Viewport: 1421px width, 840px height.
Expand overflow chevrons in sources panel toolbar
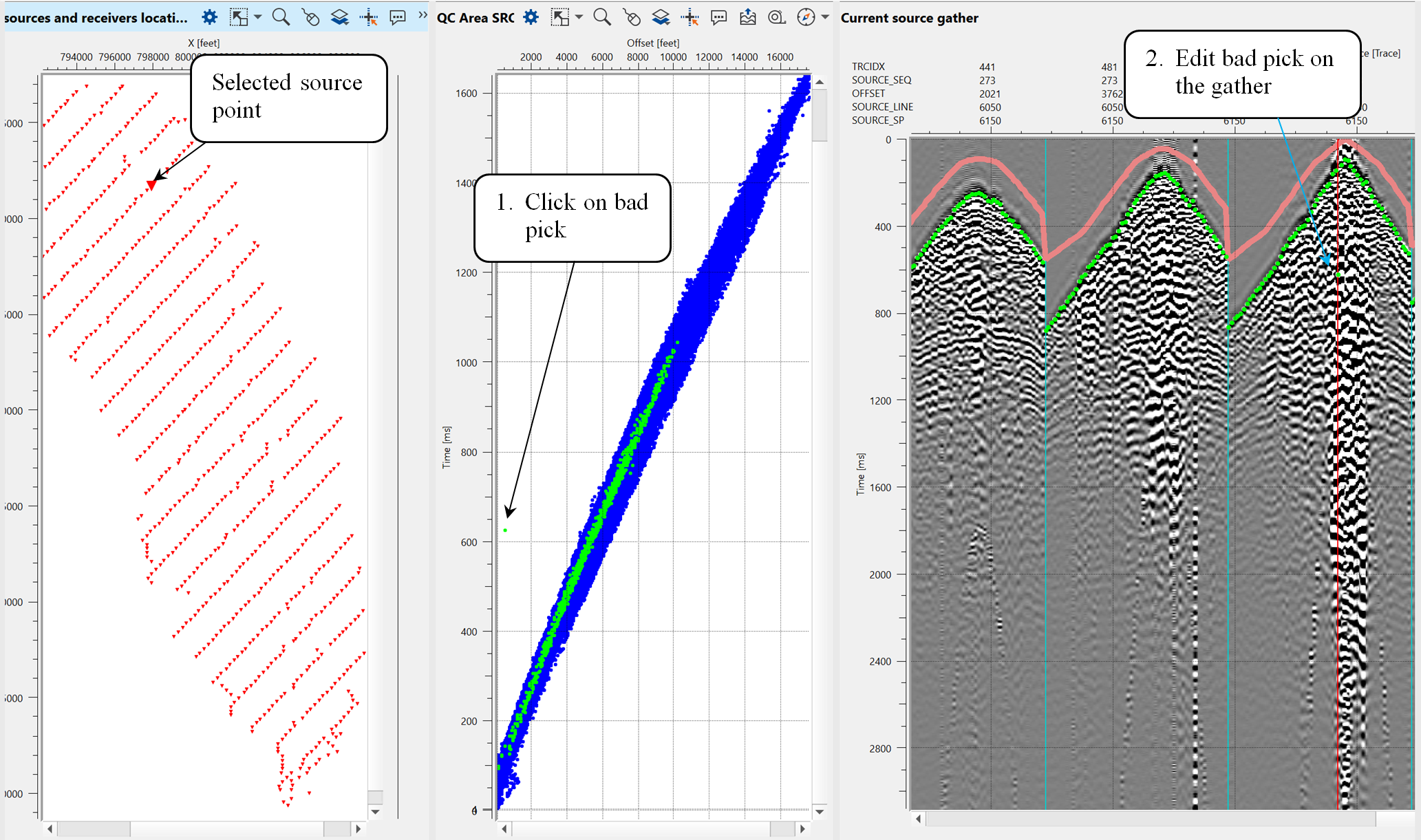(x=423, y=15)
